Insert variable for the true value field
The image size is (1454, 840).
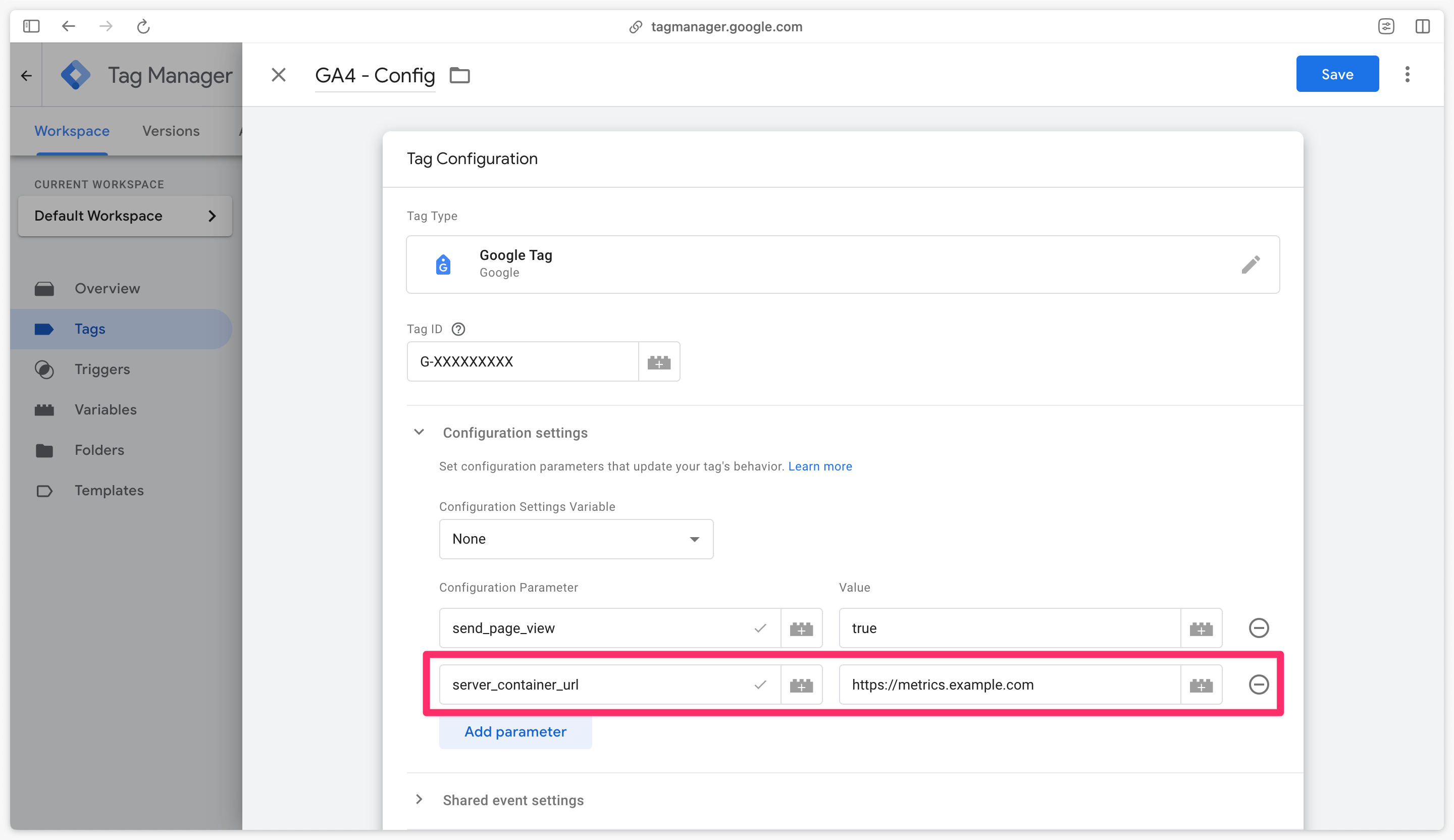click(x=1201, y=627)
